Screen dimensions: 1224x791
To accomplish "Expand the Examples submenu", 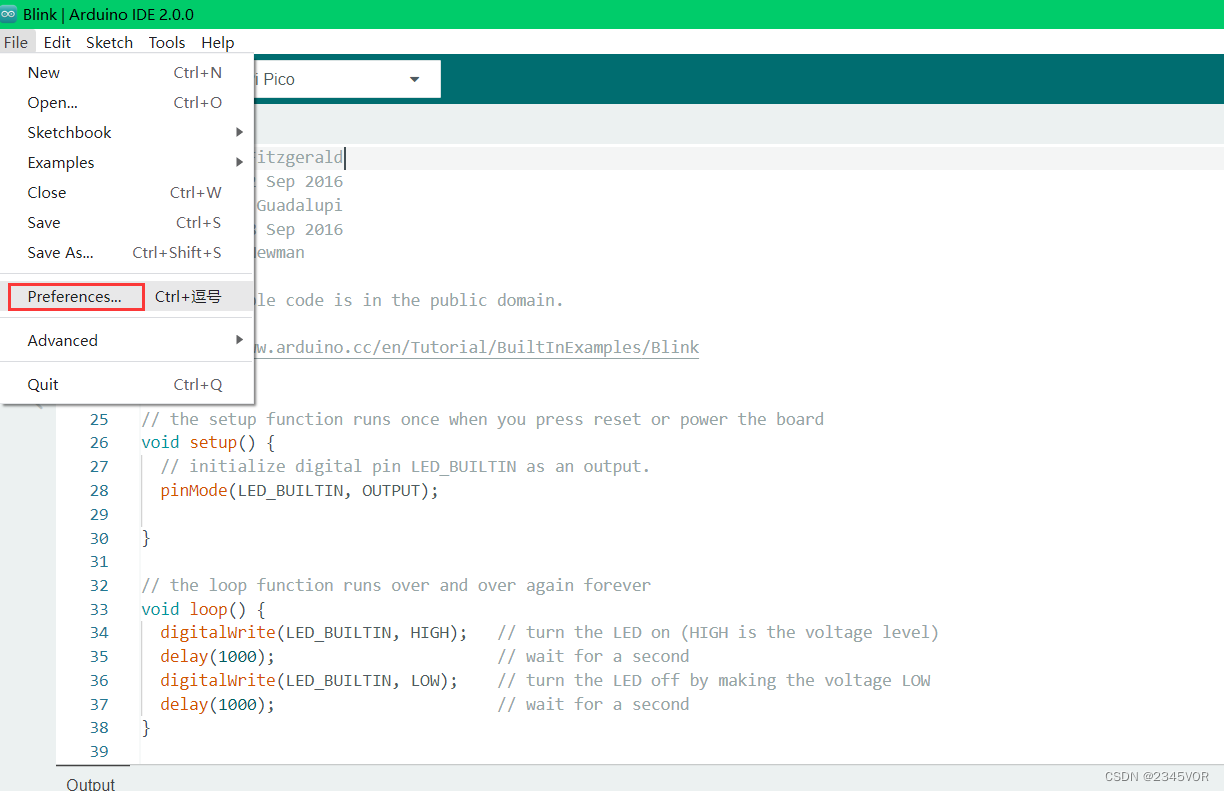I will point(127,162).
